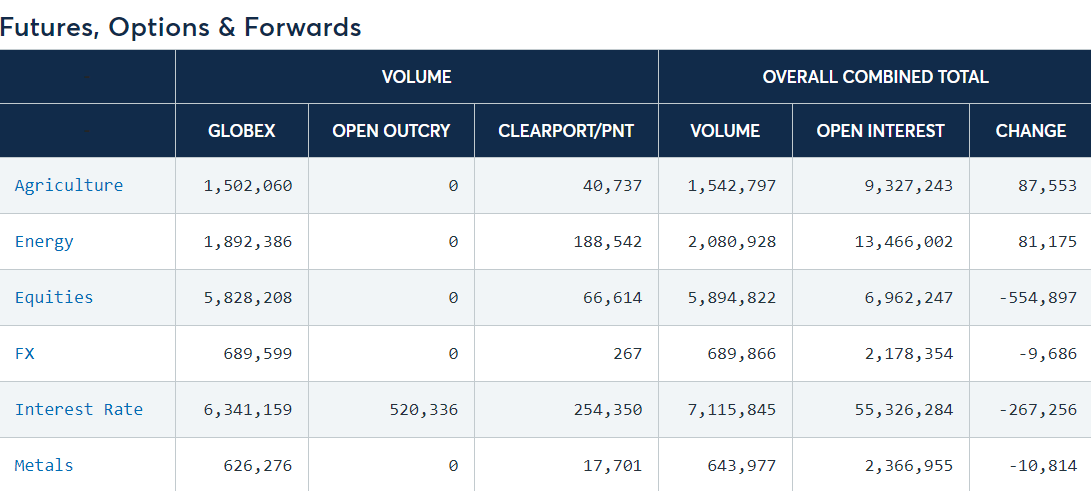This screenshot has height=491, width=1091.
Task: Open the Energy link
Action: click(x=44, y=241)
